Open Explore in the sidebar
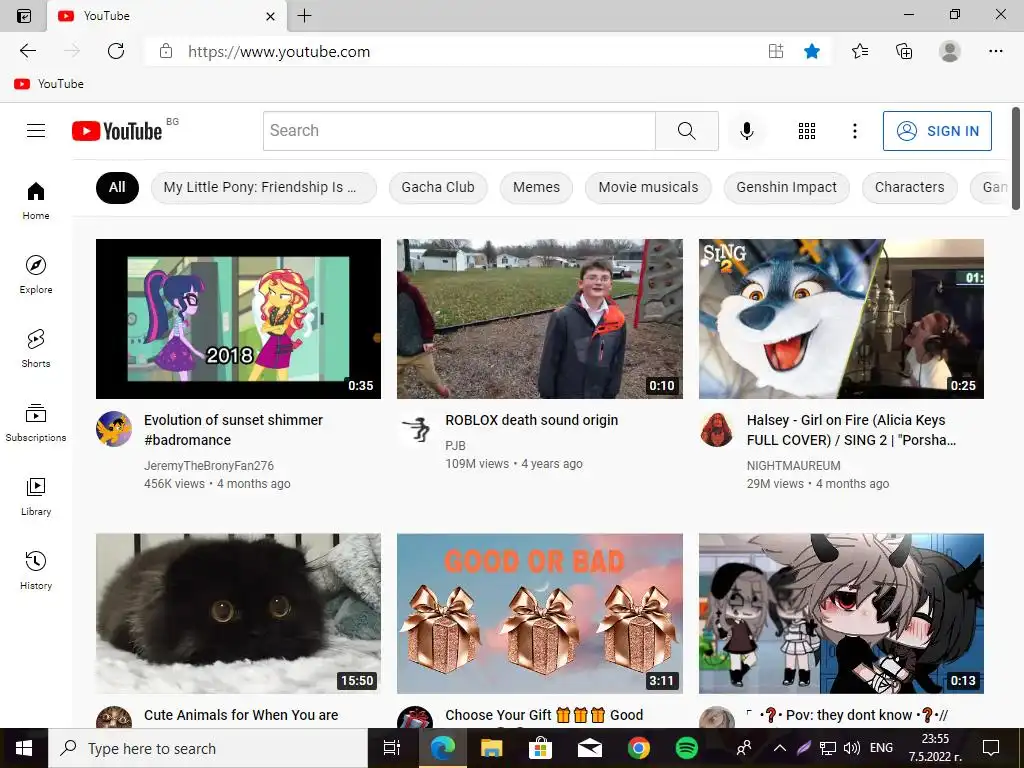The image size is (1024, 768). [x=36, y=274]
